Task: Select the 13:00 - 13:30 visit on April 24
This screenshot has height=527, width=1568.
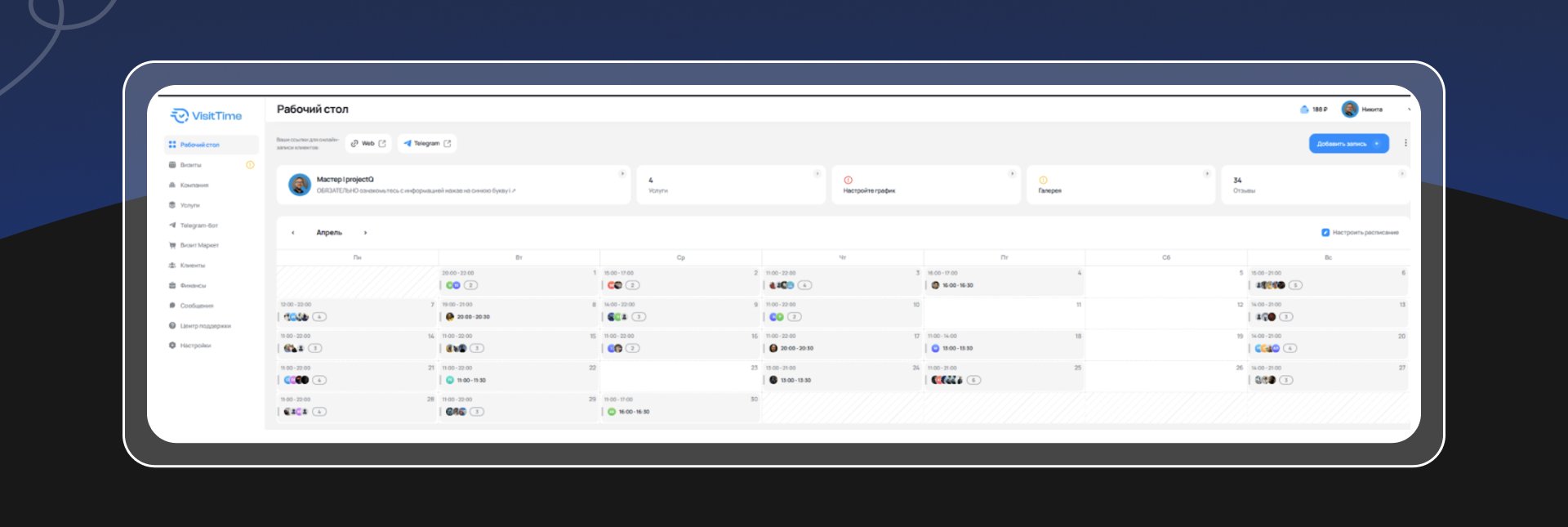Action: tap(790, 380)
